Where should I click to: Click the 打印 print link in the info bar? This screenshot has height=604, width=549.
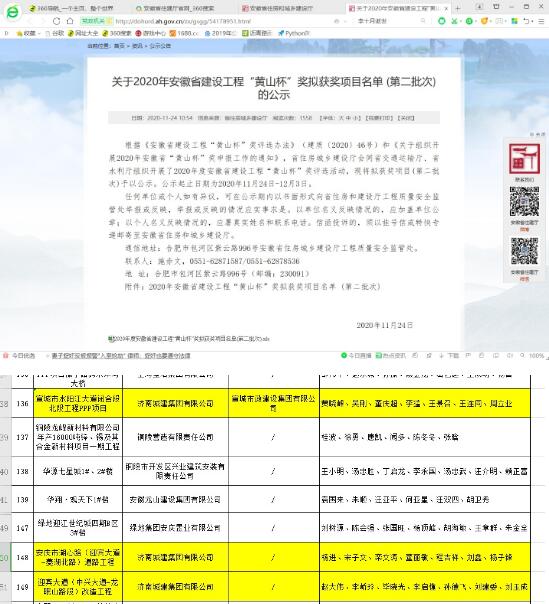point(379,118)
